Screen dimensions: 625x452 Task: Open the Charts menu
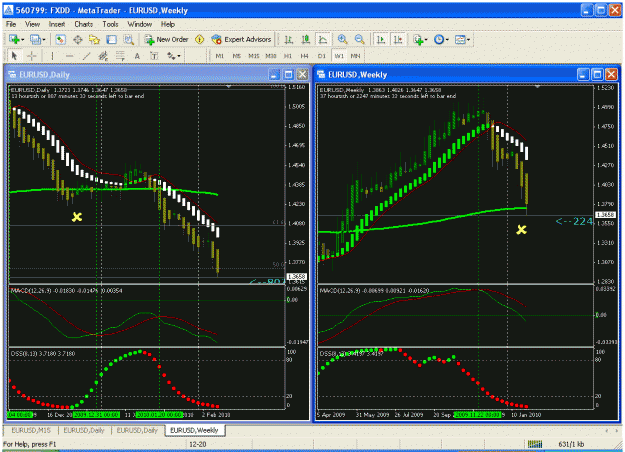83,24
